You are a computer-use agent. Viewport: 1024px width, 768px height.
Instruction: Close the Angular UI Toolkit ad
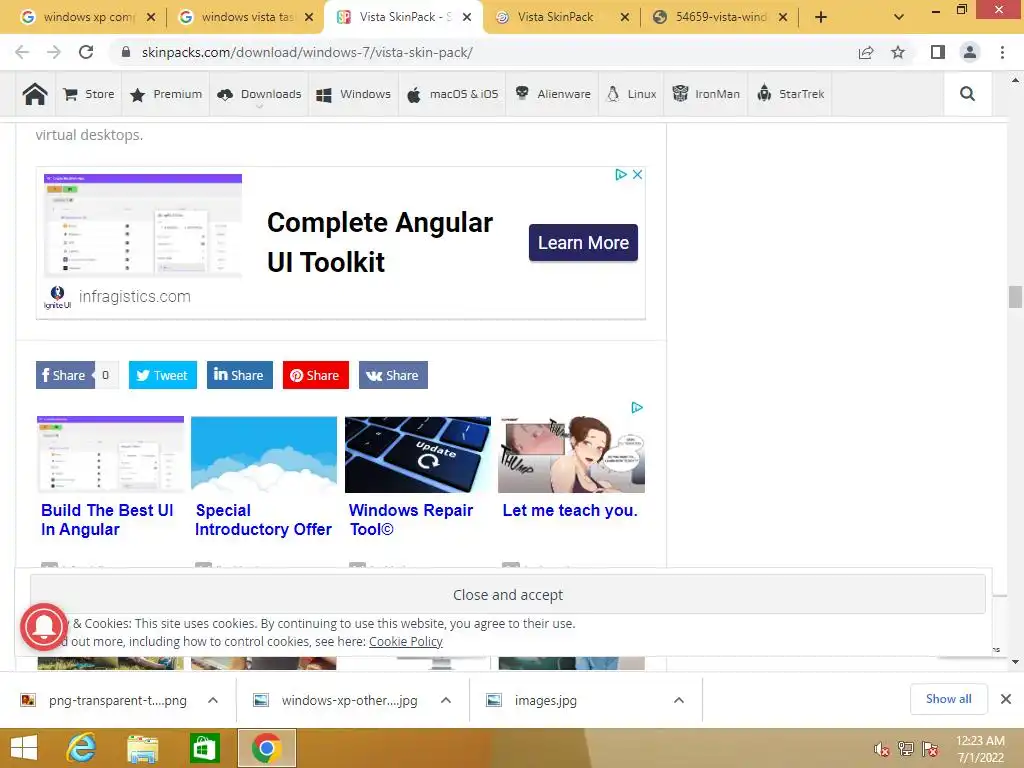click(x=637, y=174)
